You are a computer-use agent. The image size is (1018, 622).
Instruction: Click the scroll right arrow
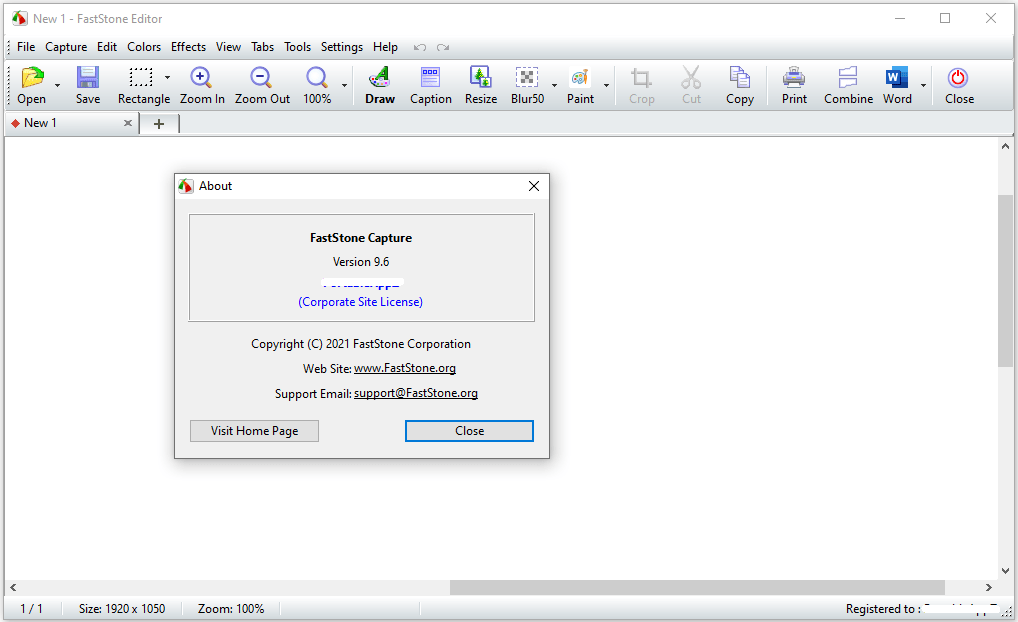pos(988,587)
